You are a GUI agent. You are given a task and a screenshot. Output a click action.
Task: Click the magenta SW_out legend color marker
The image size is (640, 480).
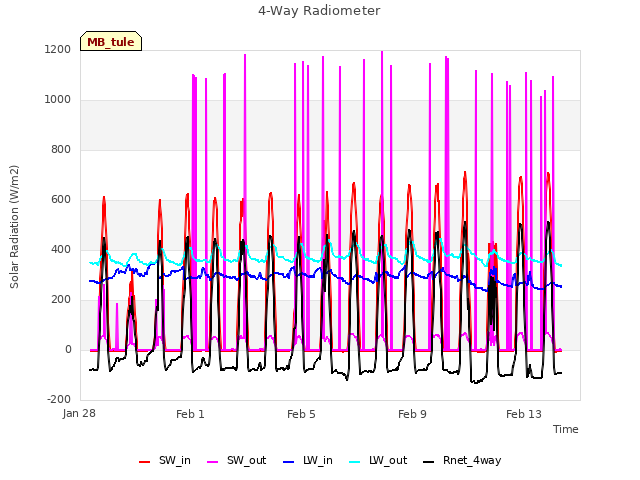point(213,462)
